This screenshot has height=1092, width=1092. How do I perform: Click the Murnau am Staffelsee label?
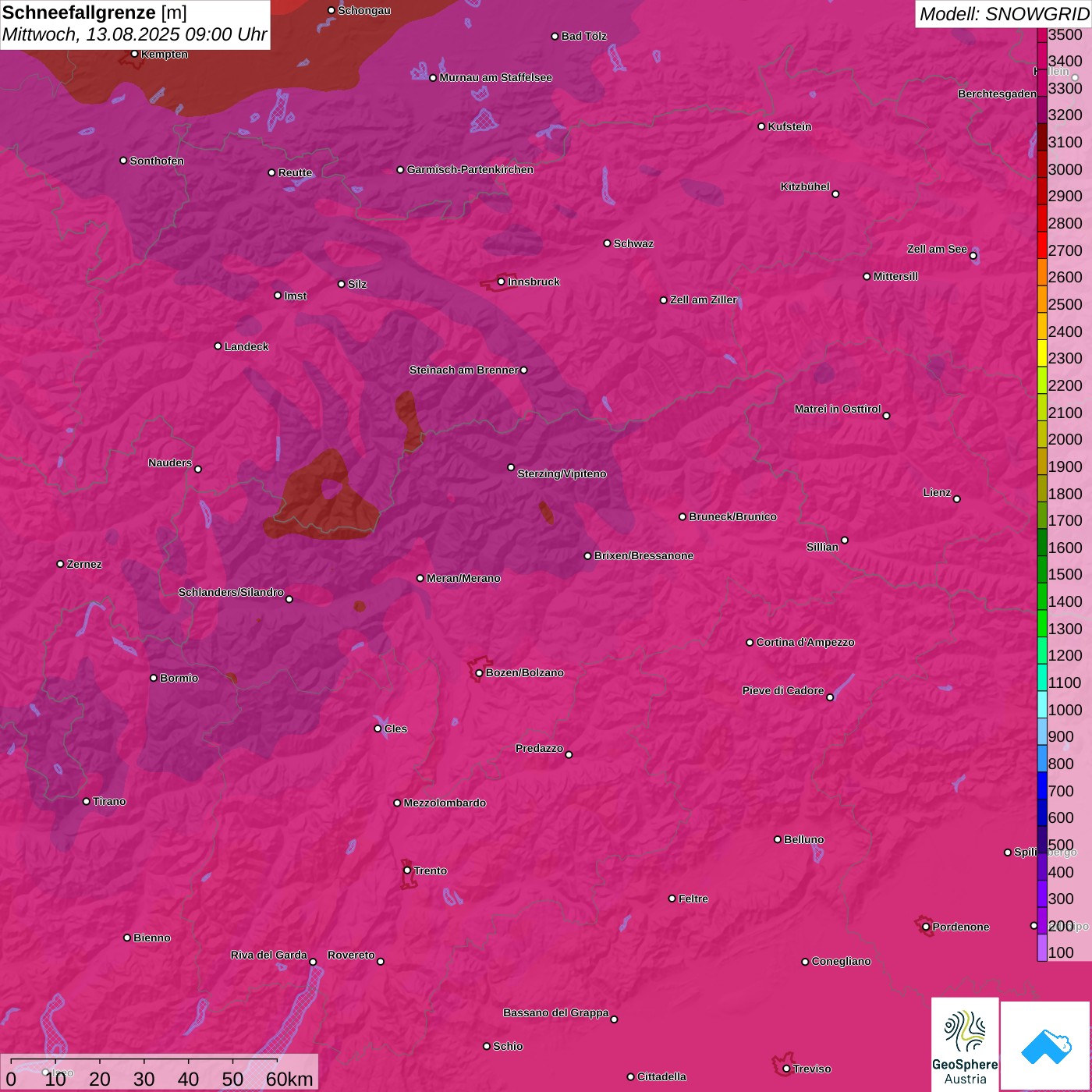[x=495, y=77]
